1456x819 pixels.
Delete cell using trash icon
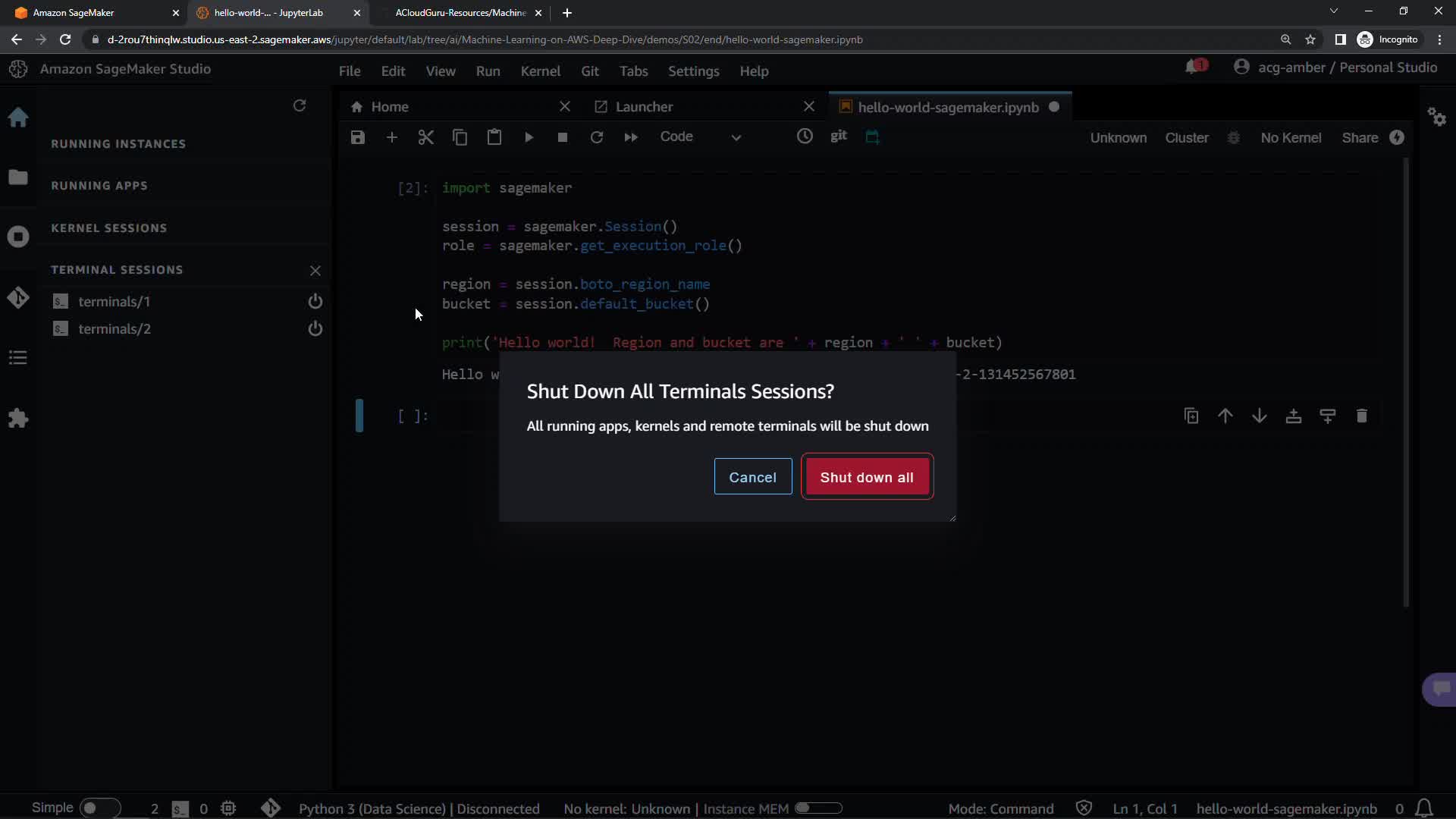click(x=1361, y=416)
